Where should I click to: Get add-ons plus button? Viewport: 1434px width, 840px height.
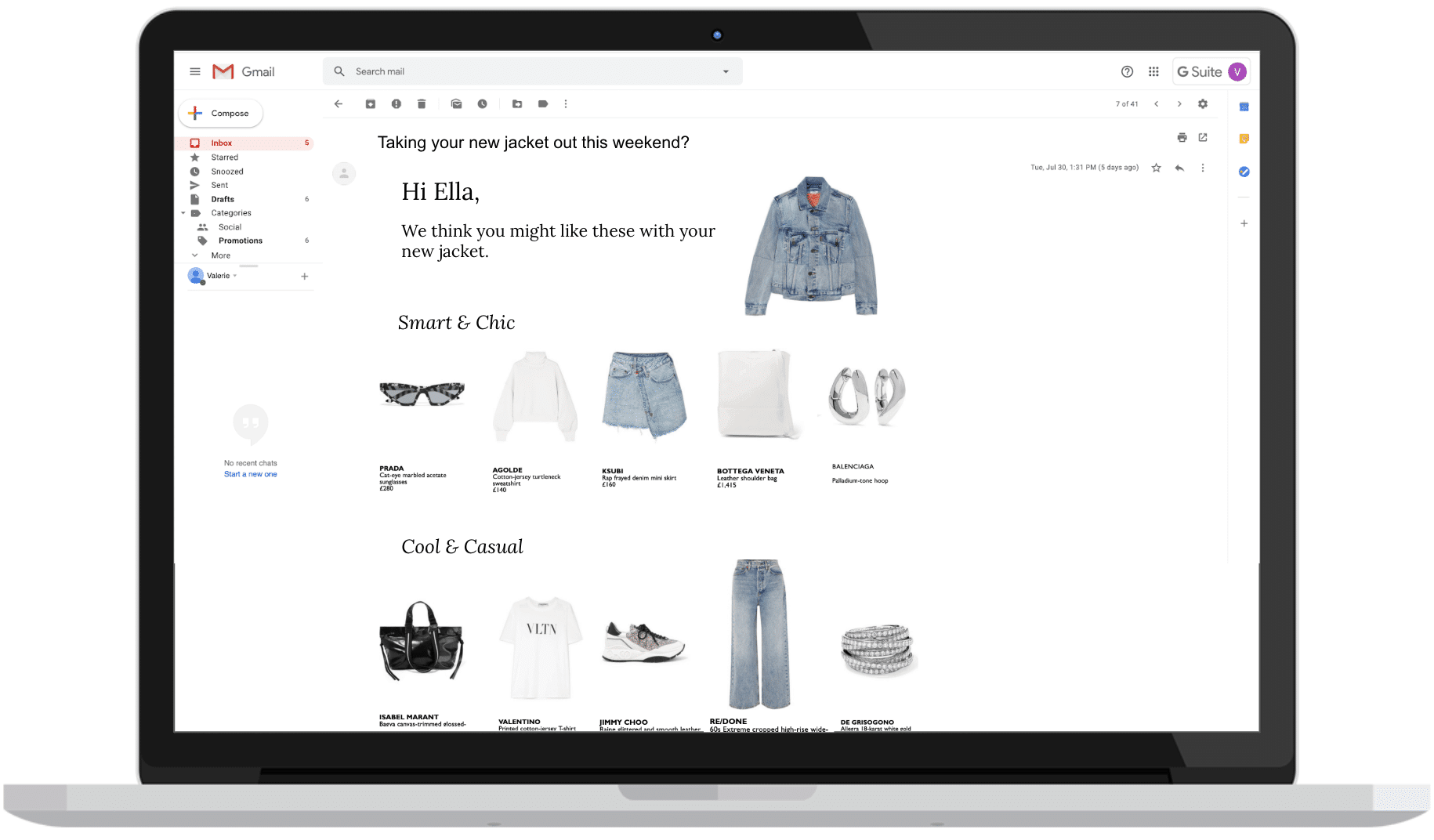click(x=1244, y=223)
